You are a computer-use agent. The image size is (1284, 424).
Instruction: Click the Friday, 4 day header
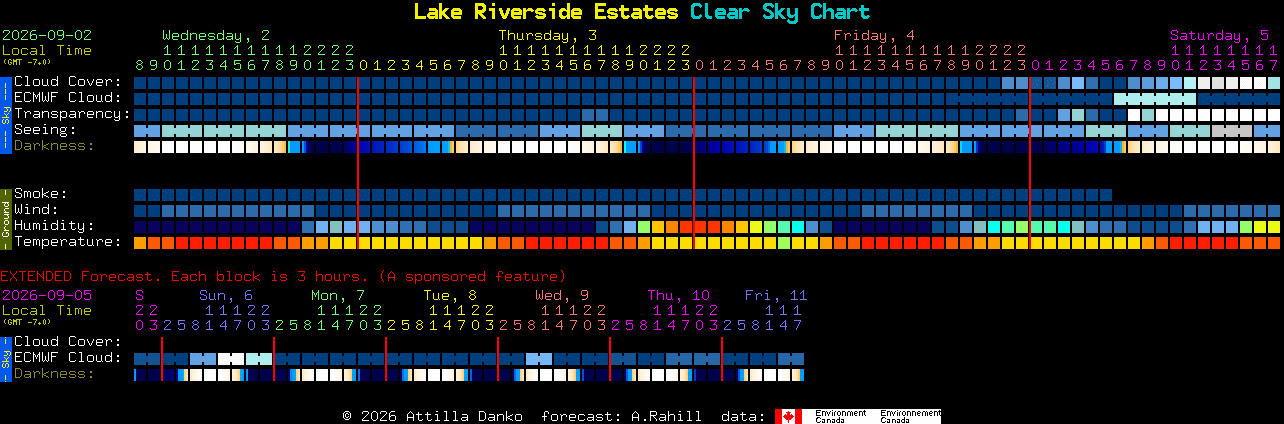(875, 35)
